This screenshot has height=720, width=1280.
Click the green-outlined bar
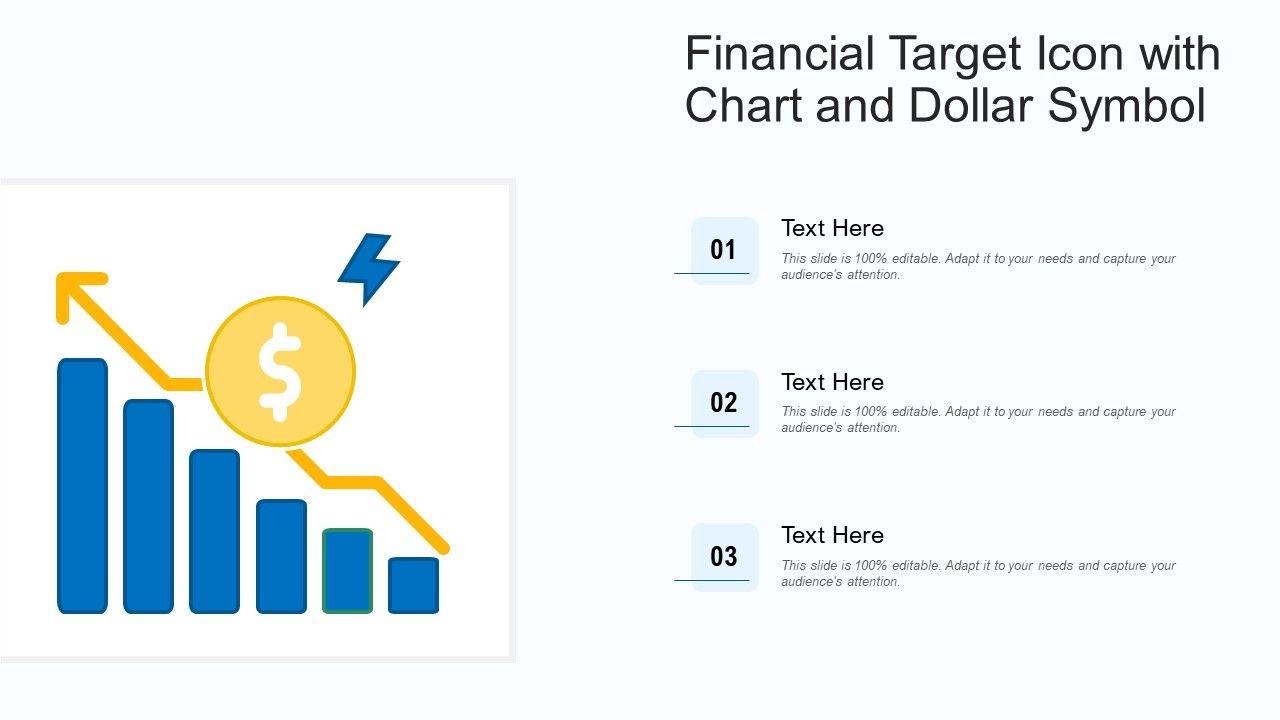pyautogui.click(x=347, y=571)
